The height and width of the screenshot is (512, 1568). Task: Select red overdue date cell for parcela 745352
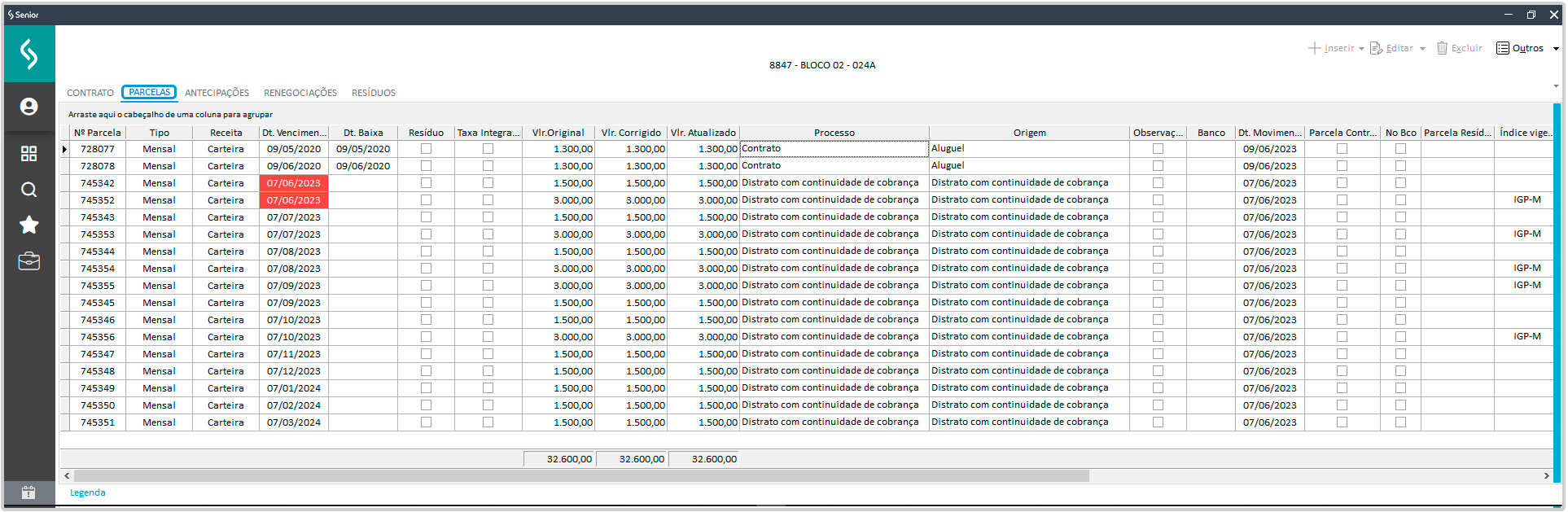click(x=293, y=200)
